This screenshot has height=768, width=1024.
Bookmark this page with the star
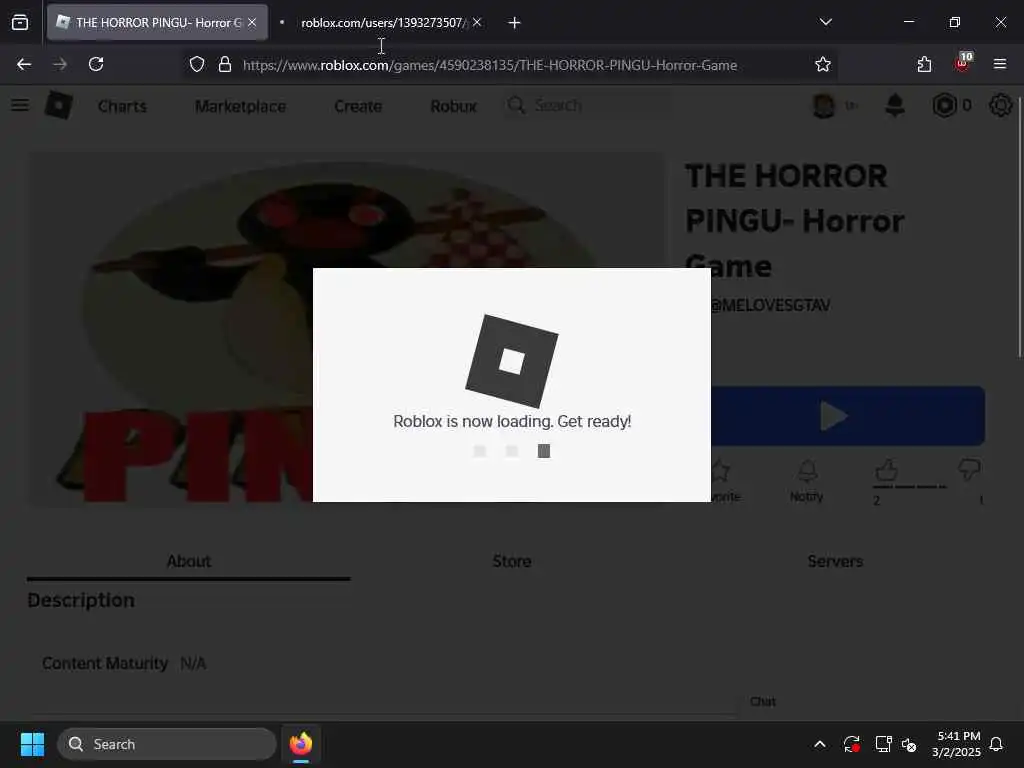point(823,64)
